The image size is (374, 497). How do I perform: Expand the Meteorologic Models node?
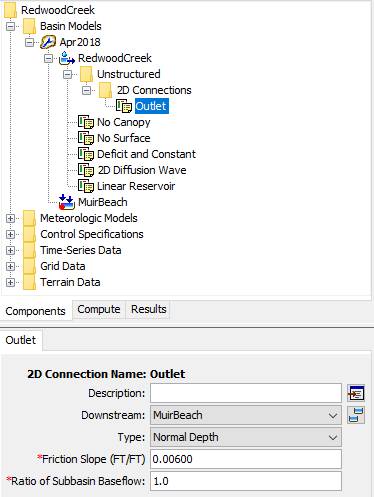10,218
